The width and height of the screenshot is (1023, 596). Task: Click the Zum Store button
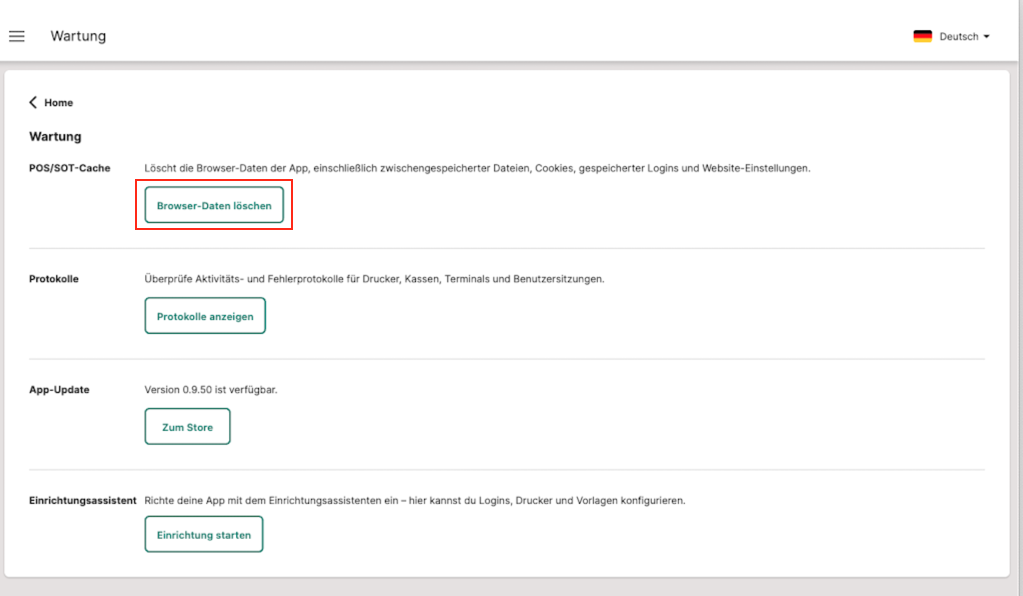(187, 427)
